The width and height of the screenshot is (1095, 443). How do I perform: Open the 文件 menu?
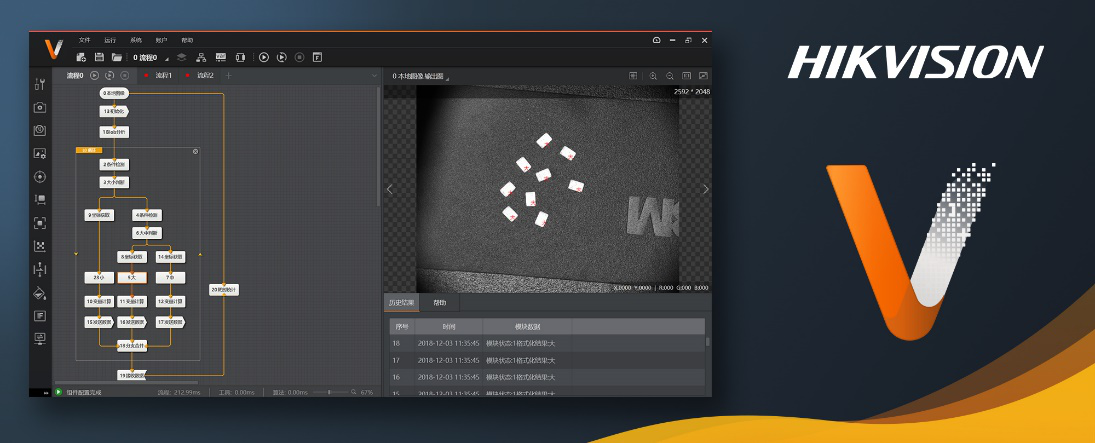coord(85,40)
